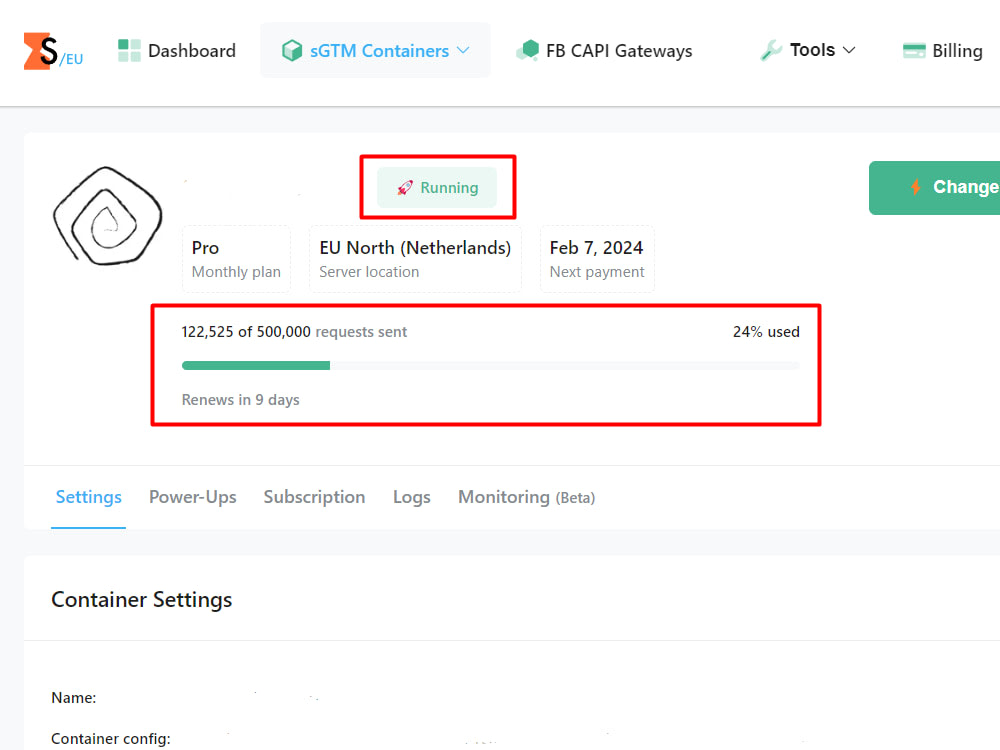This screenshot has width=1000, height=750.
Task: Click the Running status badge
Action: [437, 188]
